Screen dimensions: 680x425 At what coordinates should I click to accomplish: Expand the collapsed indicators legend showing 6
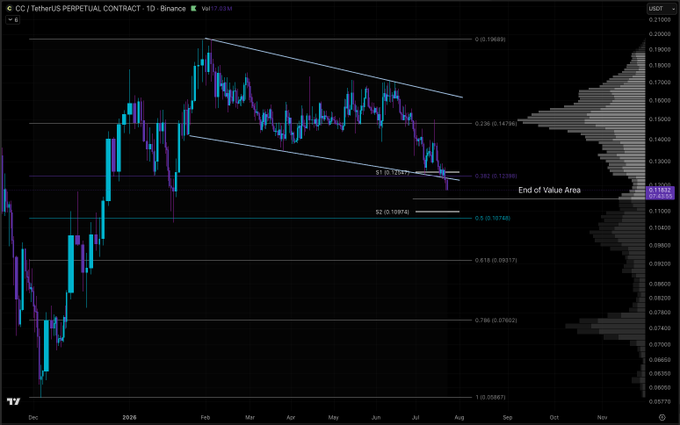coord(13,20)
